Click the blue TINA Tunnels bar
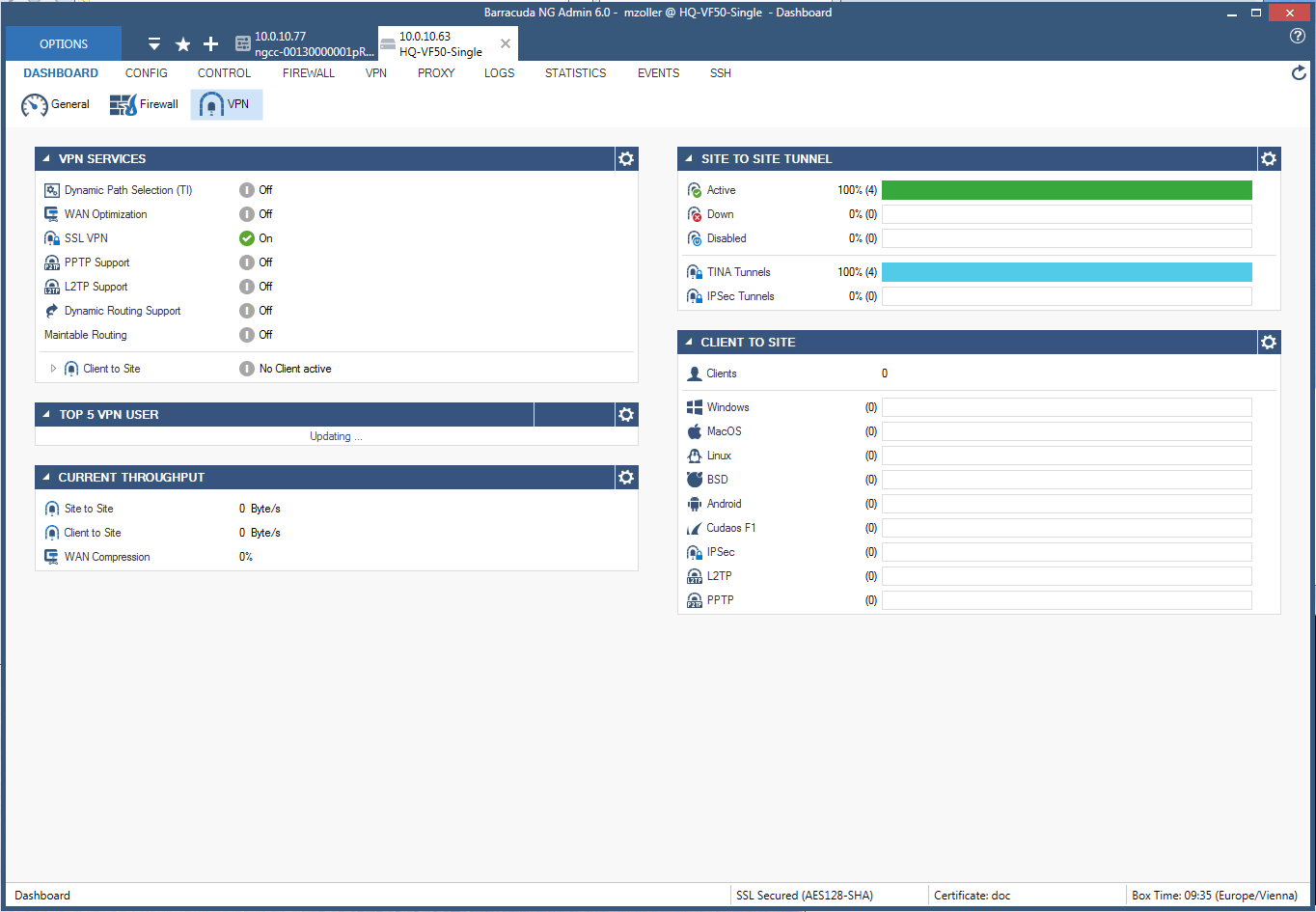The height and width of the screenshot is (912, 1316). (x=1067, y=272)
